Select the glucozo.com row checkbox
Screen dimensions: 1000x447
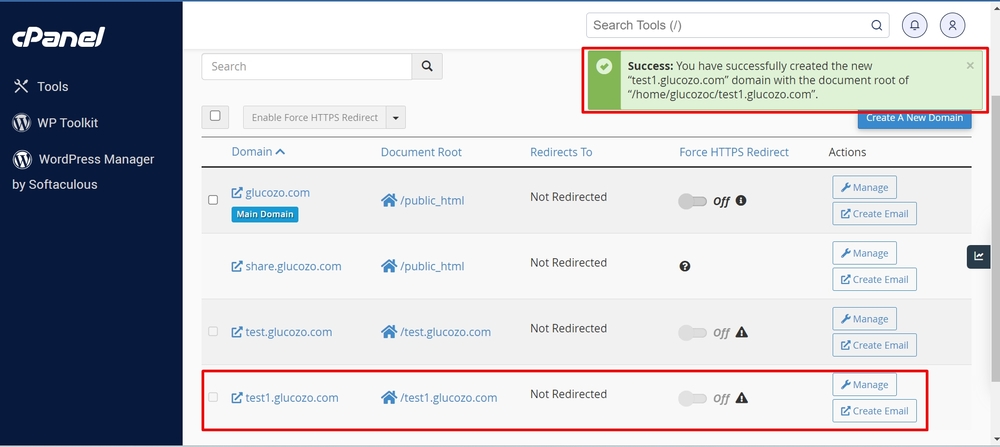click(213, 200)
